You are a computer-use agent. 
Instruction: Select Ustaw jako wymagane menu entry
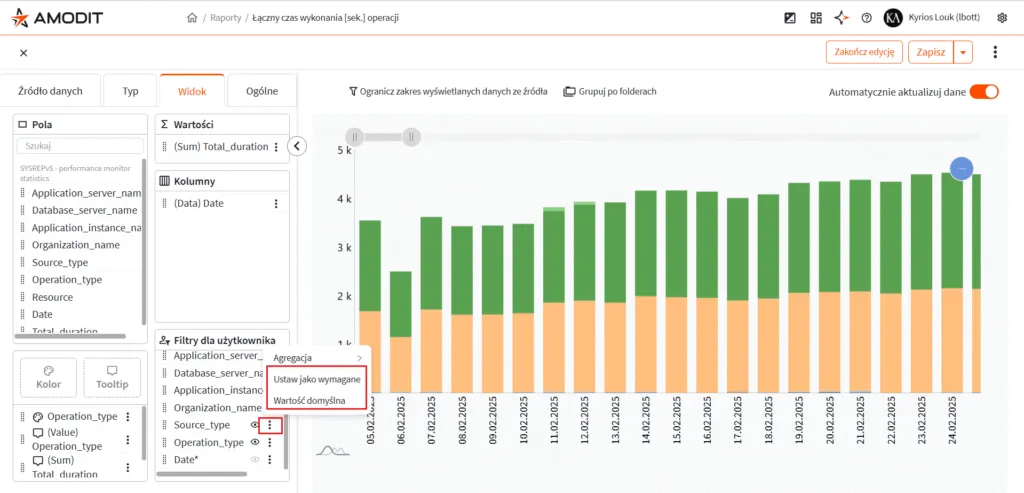point(317,379)
